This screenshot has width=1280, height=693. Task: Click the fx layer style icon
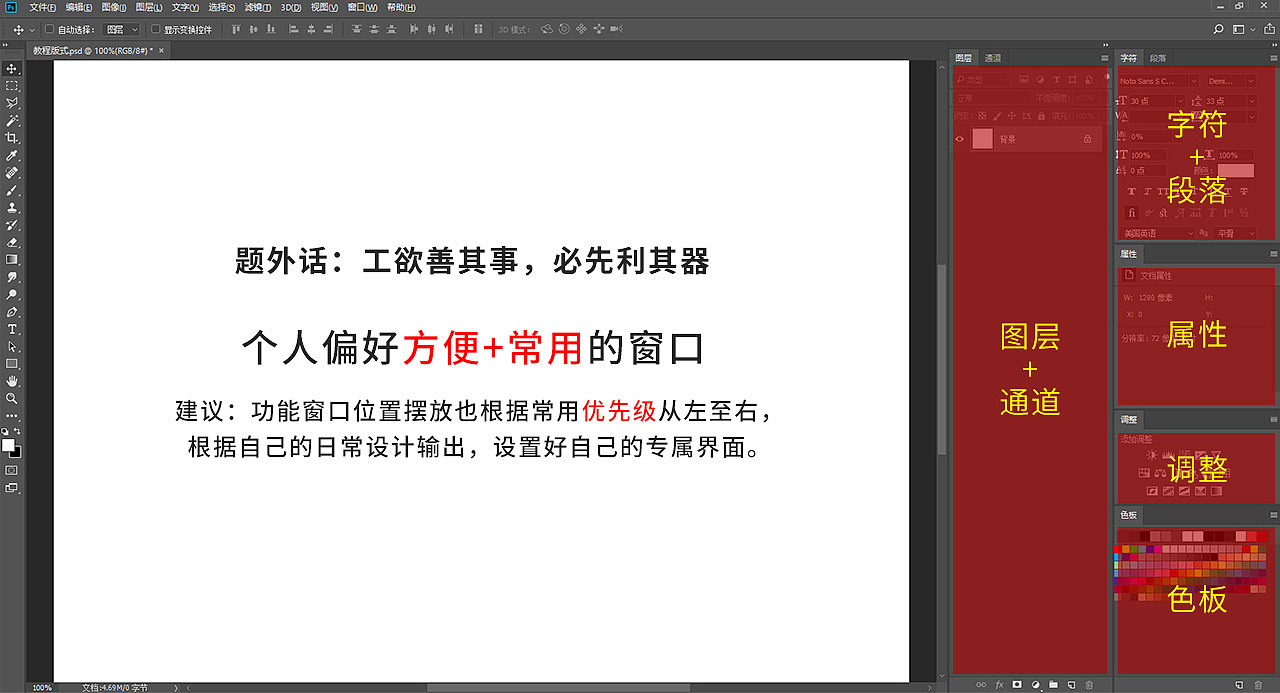[x=999, y=685]
